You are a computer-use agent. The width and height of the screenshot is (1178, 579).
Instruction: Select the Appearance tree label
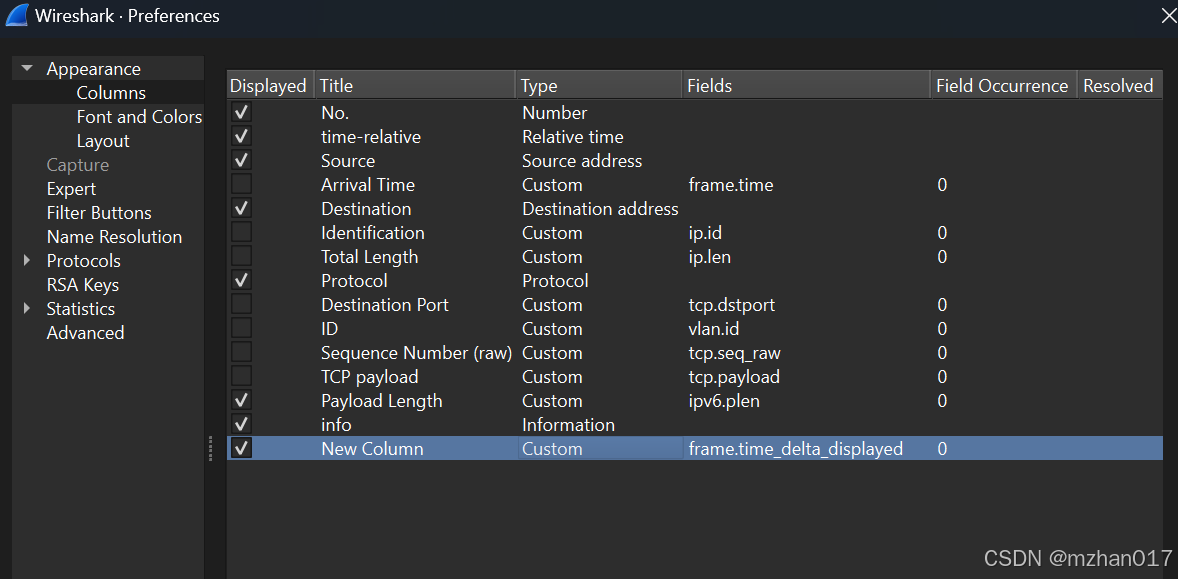coord(93,69)
